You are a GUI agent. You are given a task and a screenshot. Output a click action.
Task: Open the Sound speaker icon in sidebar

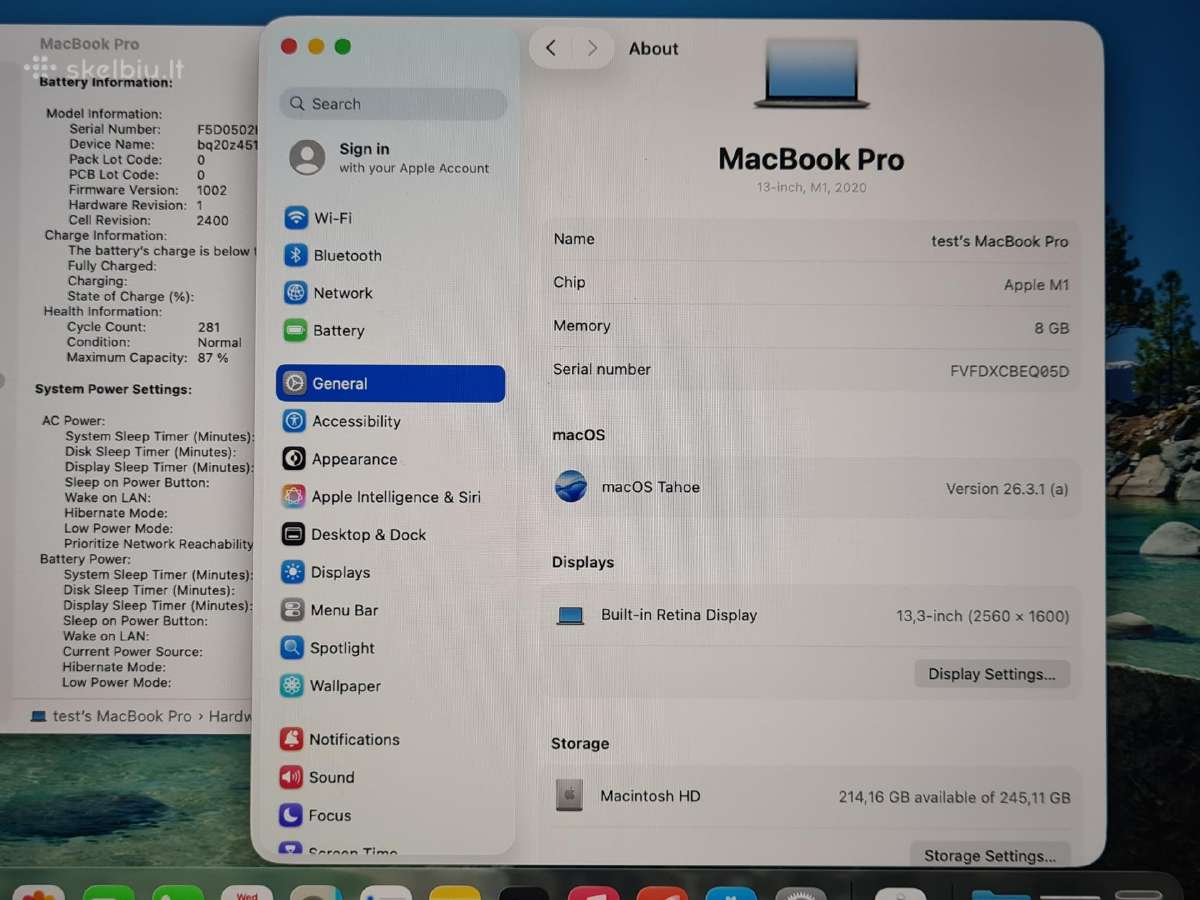click(x=291, y=777)
